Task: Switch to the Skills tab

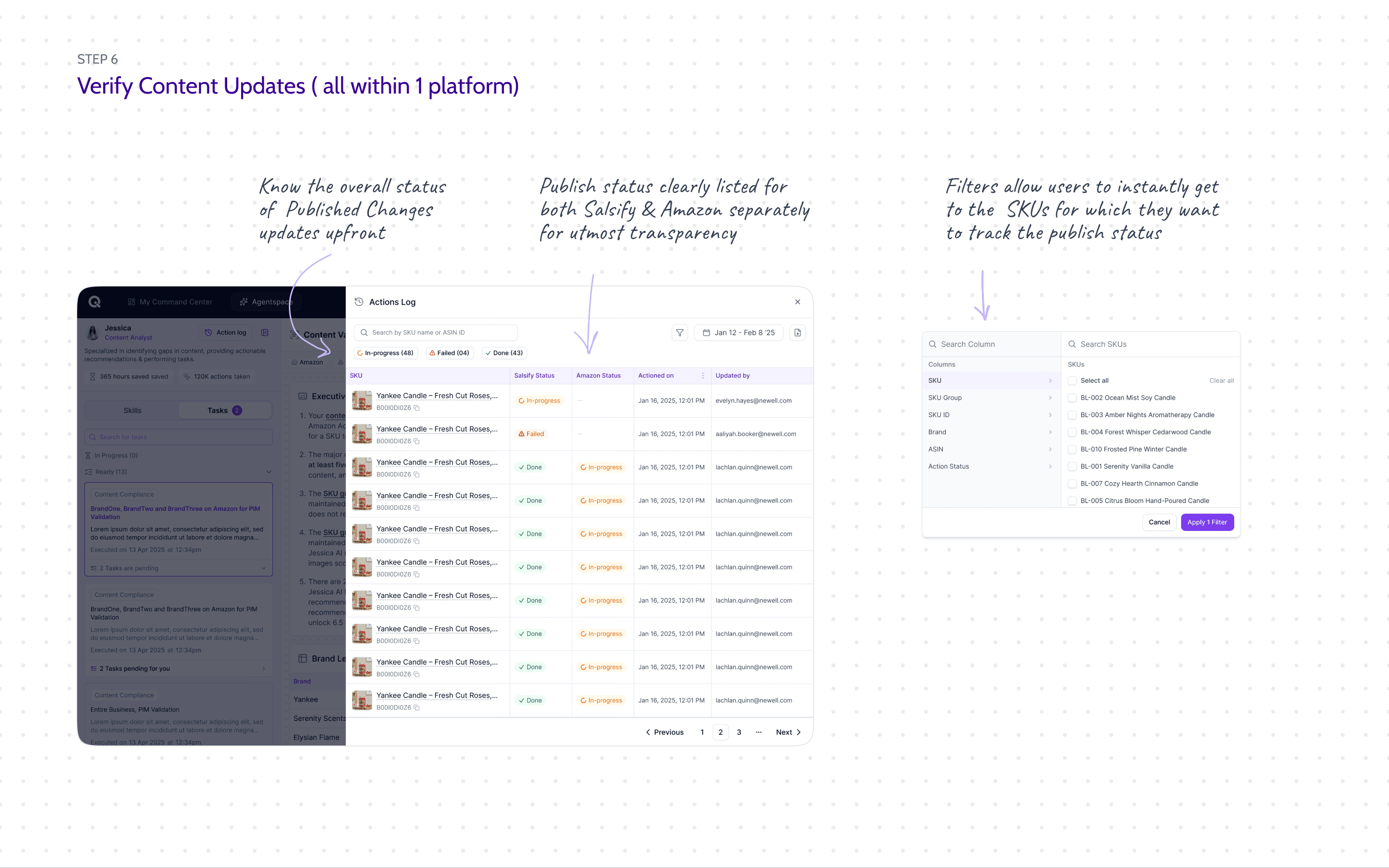Action: pos(132,410)
